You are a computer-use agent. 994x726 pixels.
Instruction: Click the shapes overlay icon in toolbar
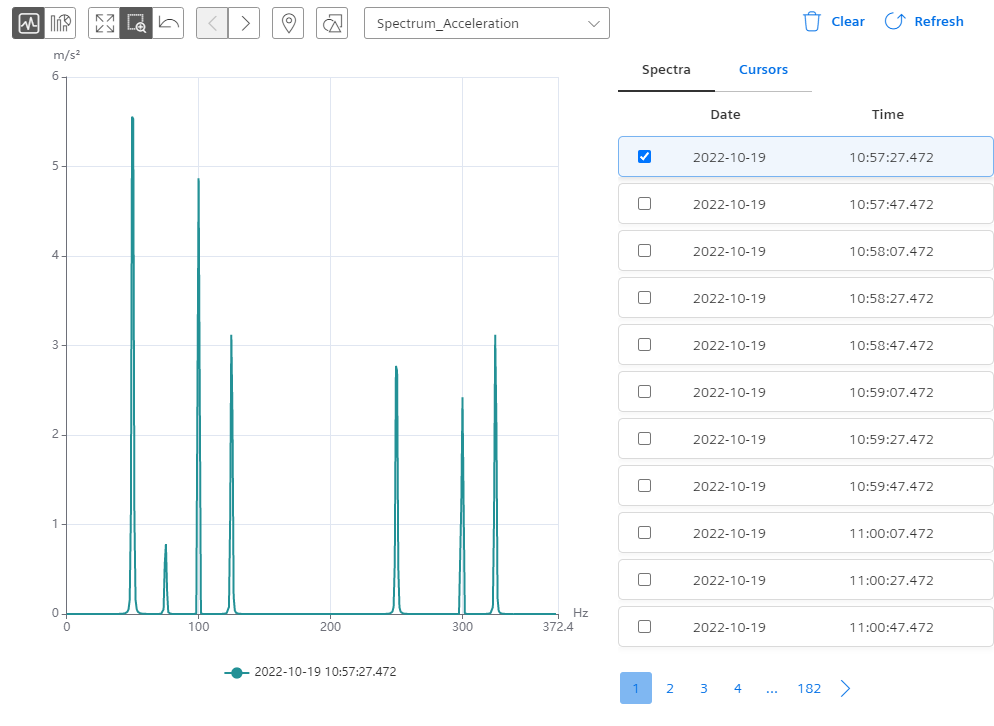[332, 23]
